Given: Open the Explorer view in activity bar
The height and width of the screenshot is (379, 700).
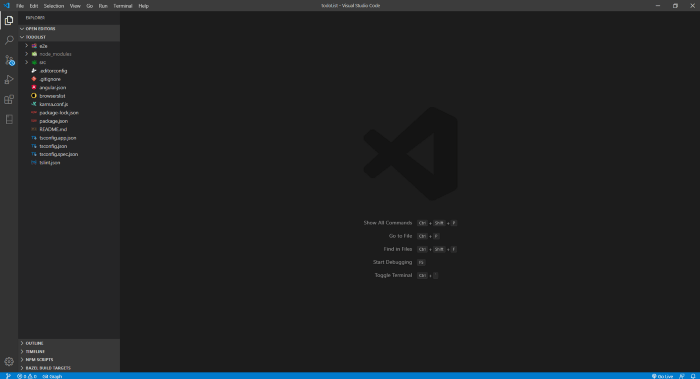Looking at the screenshot, I should tap(9, 21).
